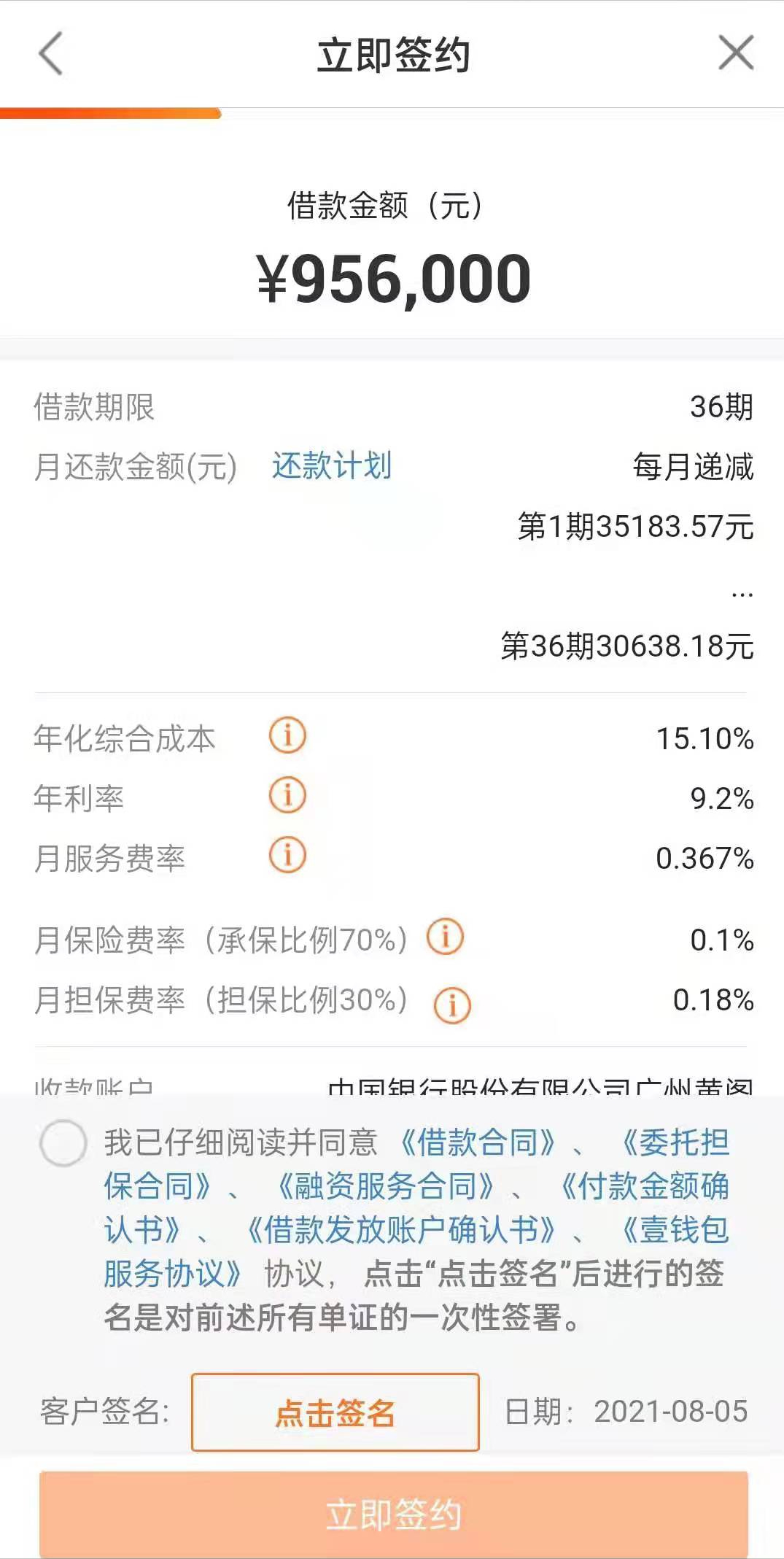Viewport: 784px width, 1559px height.
Task: Open the 《借款发放账户确认书》 link
Action: tap(400, 1230)
